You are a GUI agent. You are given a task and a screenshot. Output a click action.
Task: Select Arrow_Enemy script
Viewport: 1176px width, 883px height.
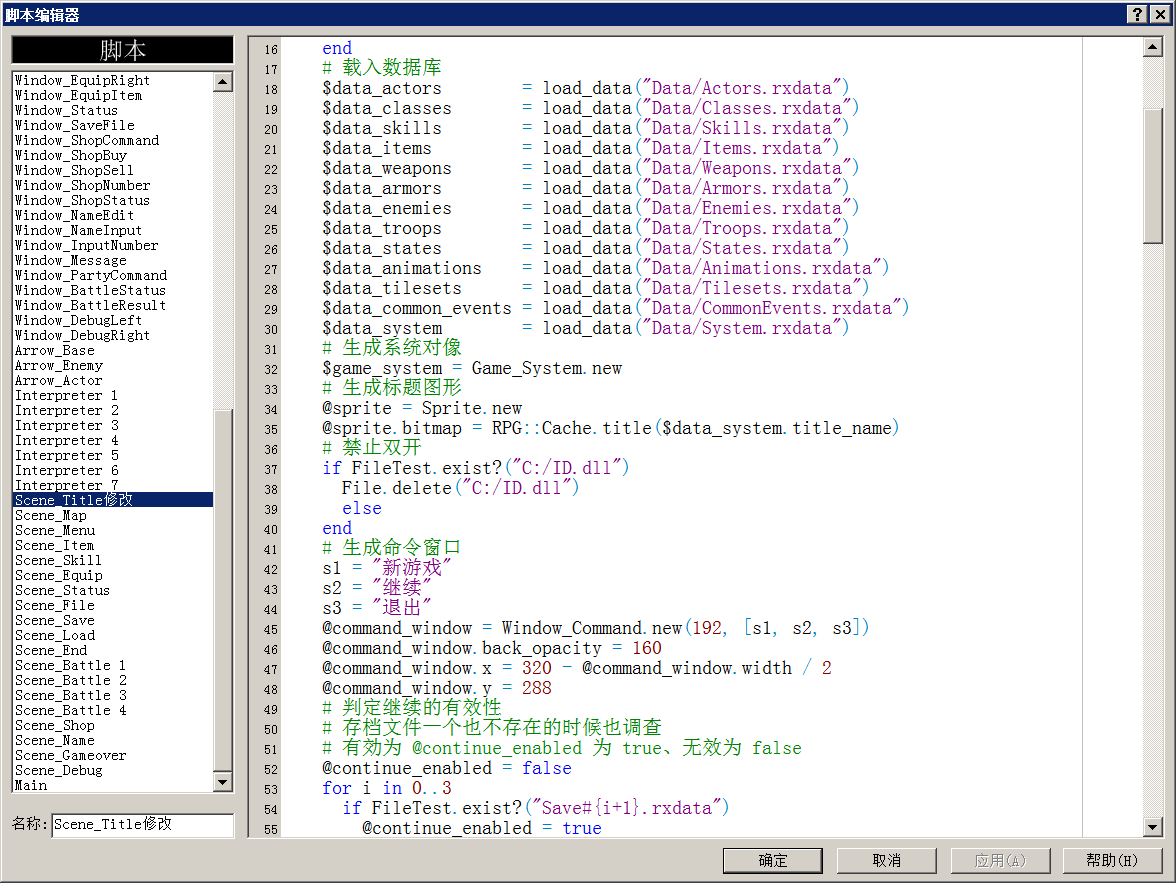(x=113, y=365)
